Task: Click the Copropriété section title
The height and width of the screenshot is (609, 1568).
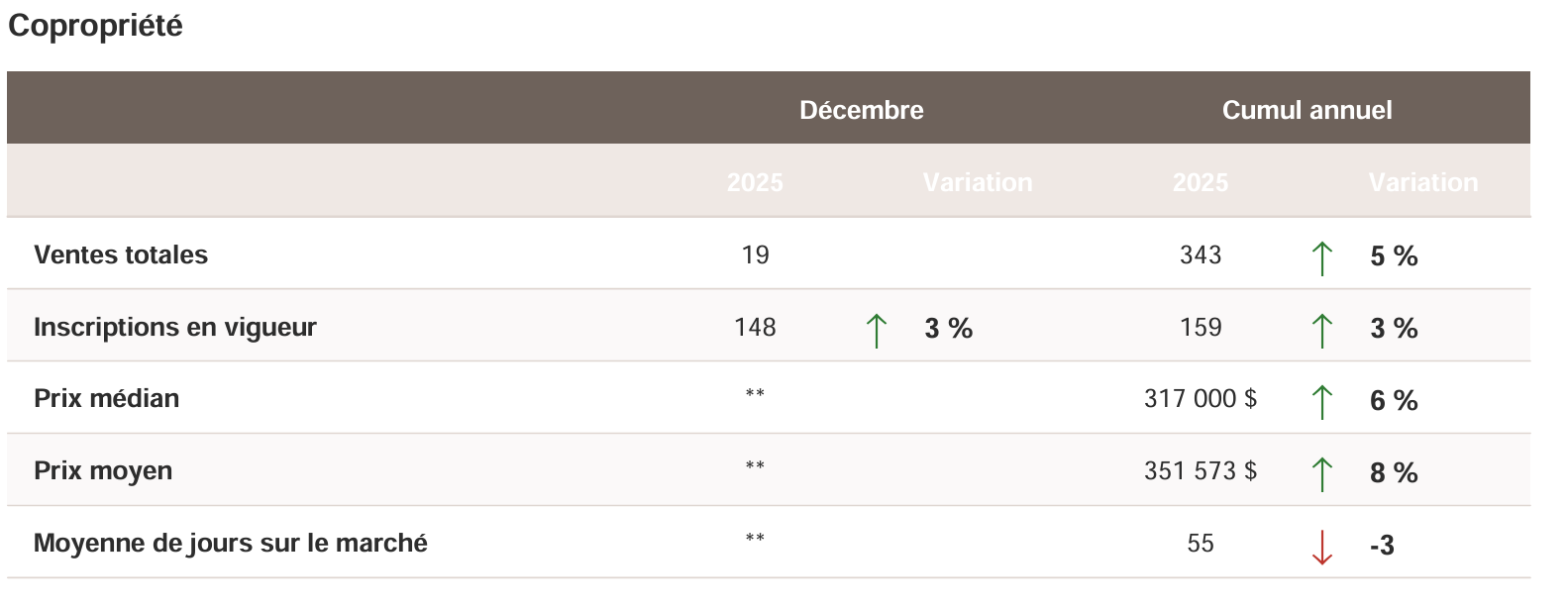Action: tap(95, 26)
